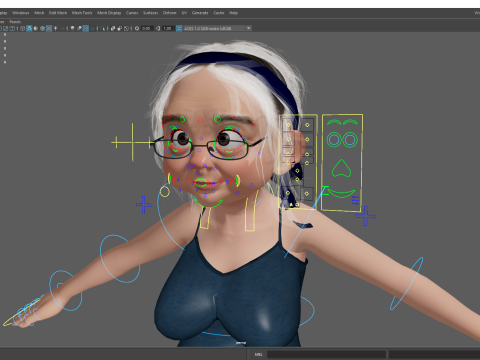Open the UV menu

[184, 13]
